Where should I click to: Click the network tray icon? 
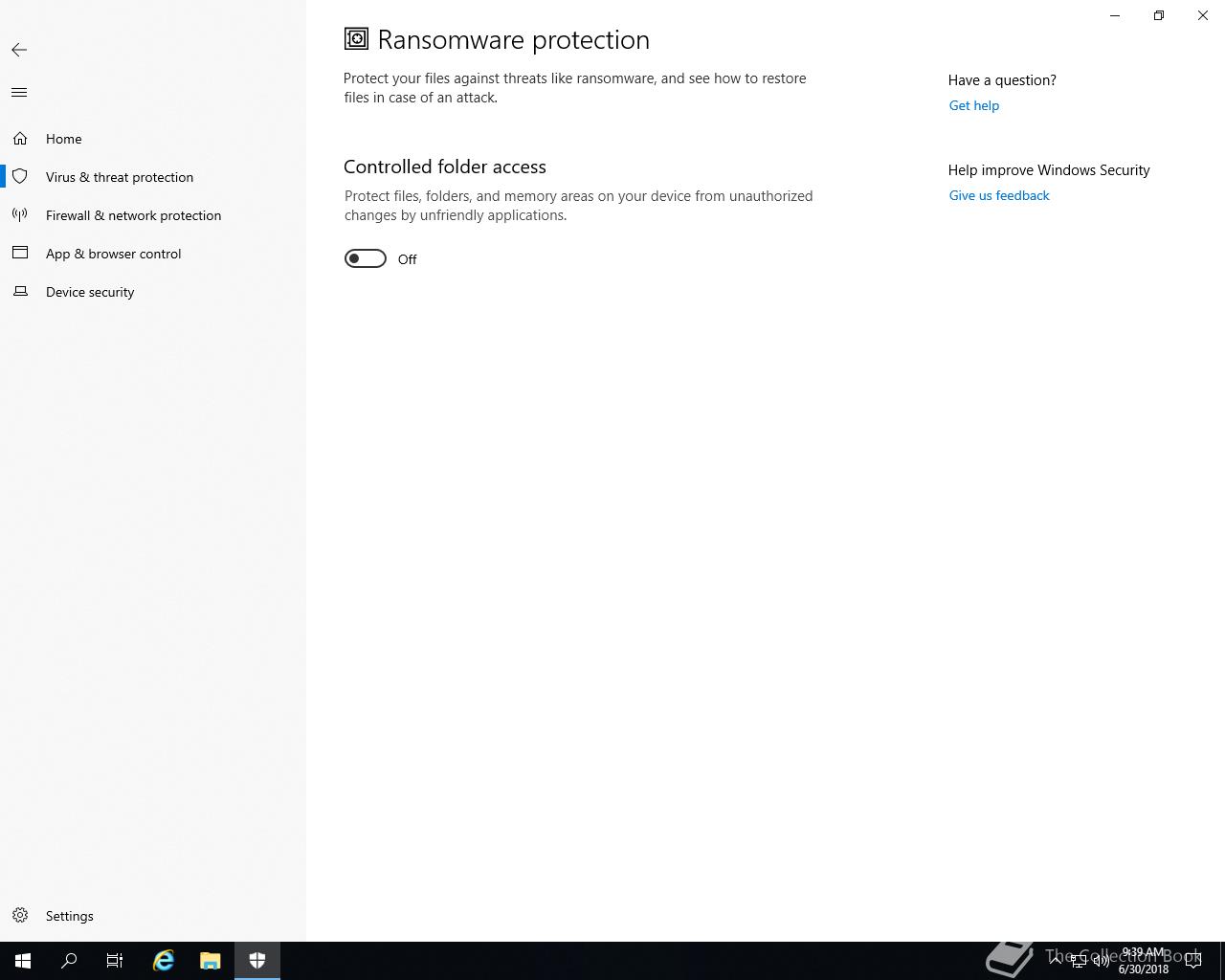click(1079, 962)
